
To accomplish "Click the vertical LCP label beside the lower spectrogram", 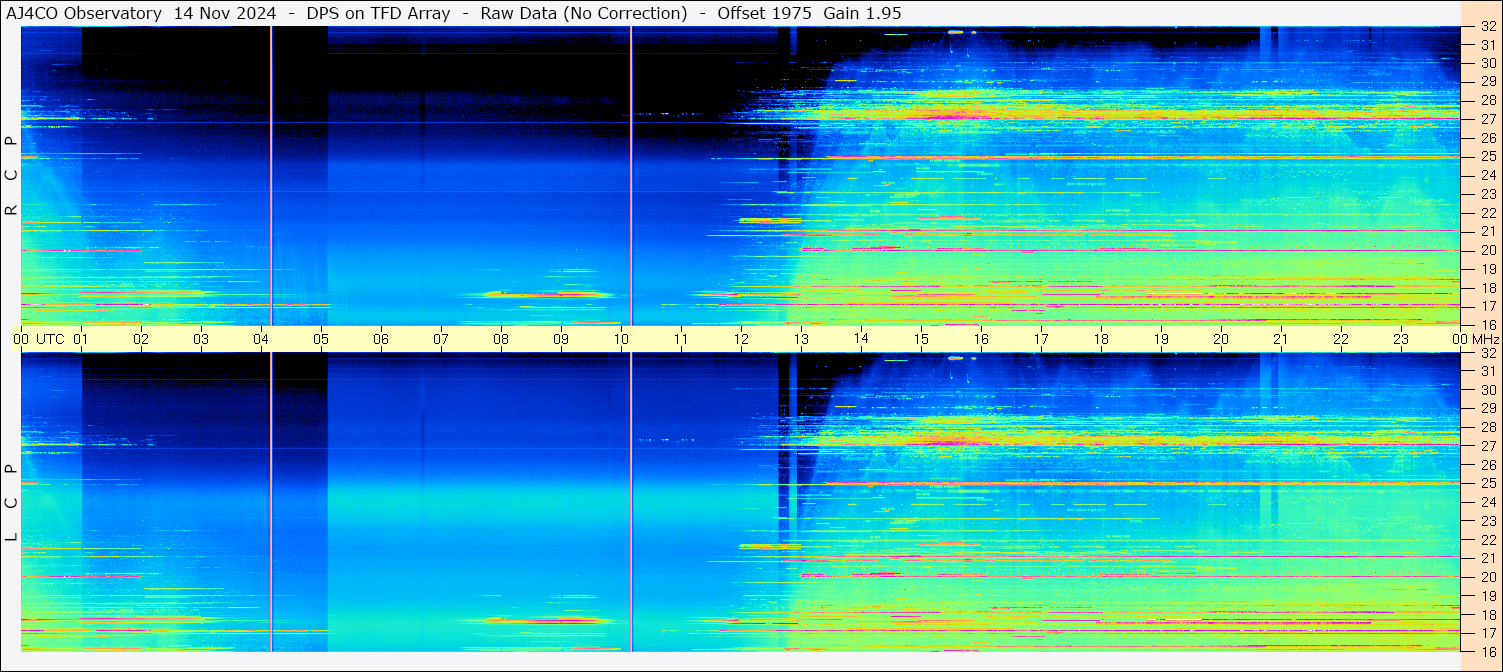I will [11, 503].
